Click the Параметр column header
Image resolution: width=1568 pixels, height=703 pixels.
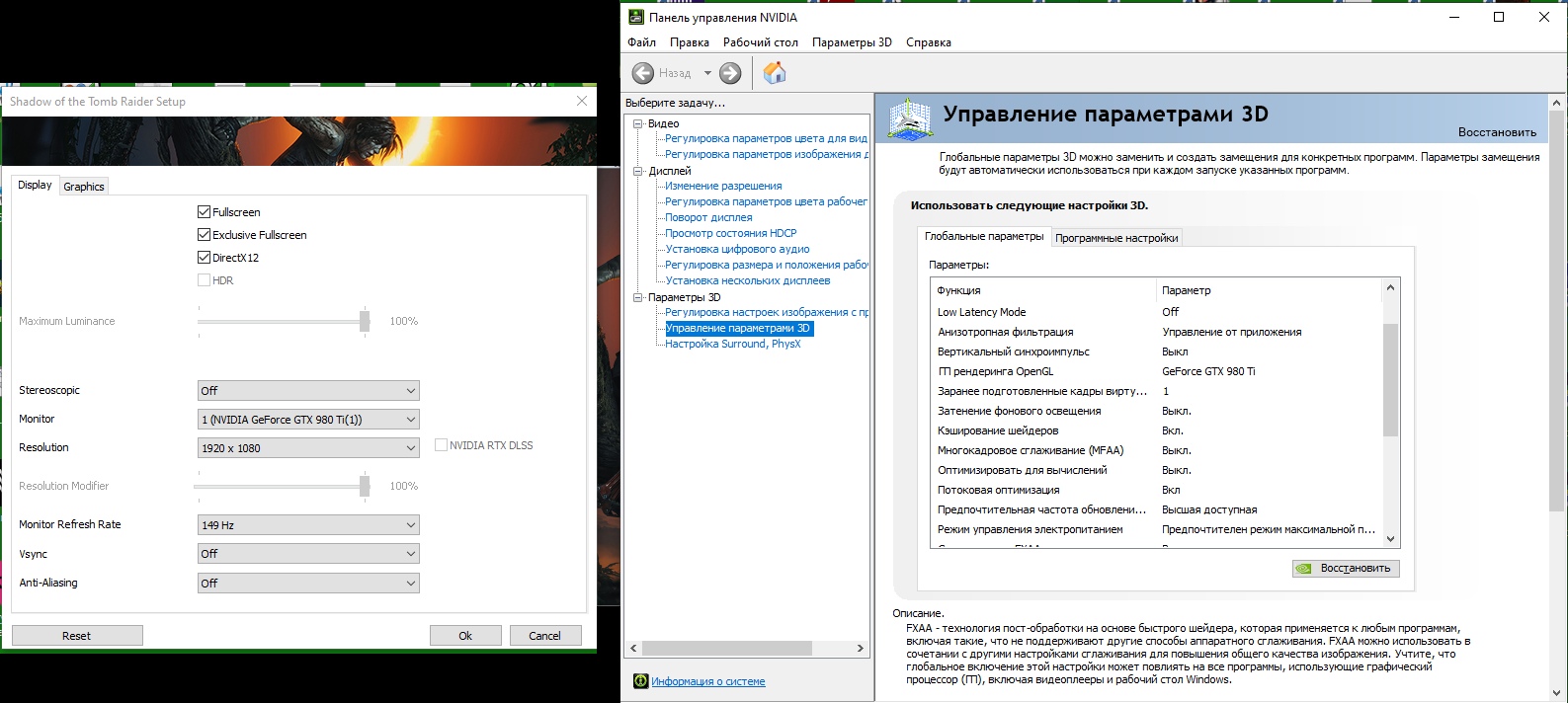1270,290
